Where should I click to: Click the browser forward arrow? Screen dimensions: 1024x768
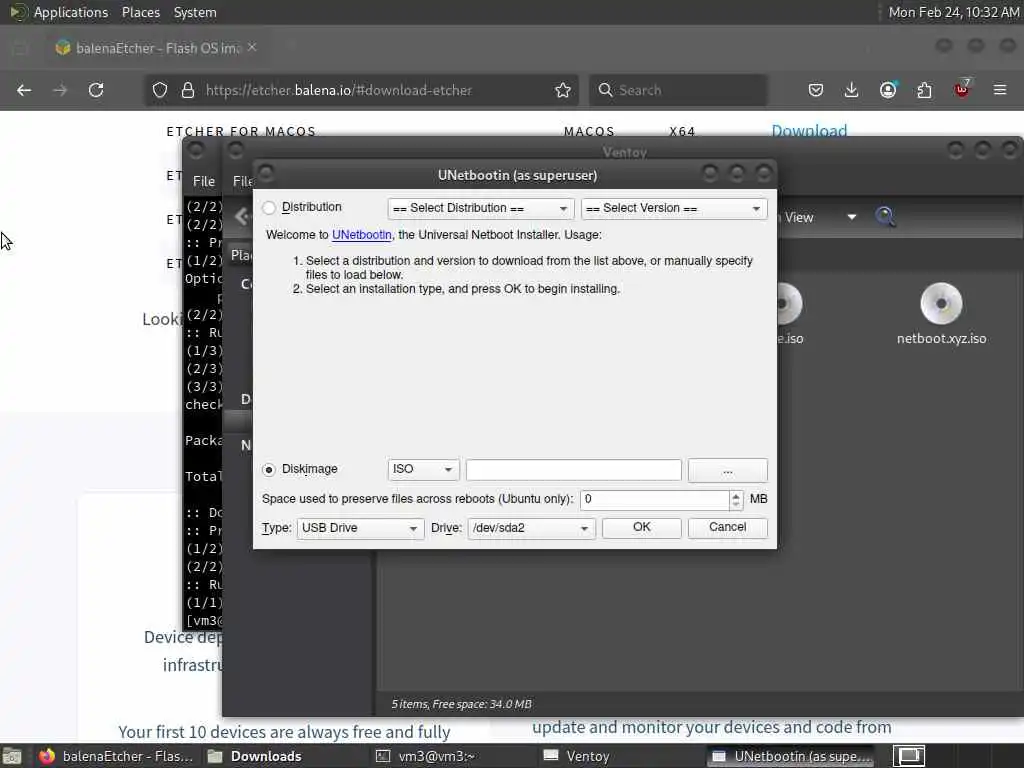[60, 90]
